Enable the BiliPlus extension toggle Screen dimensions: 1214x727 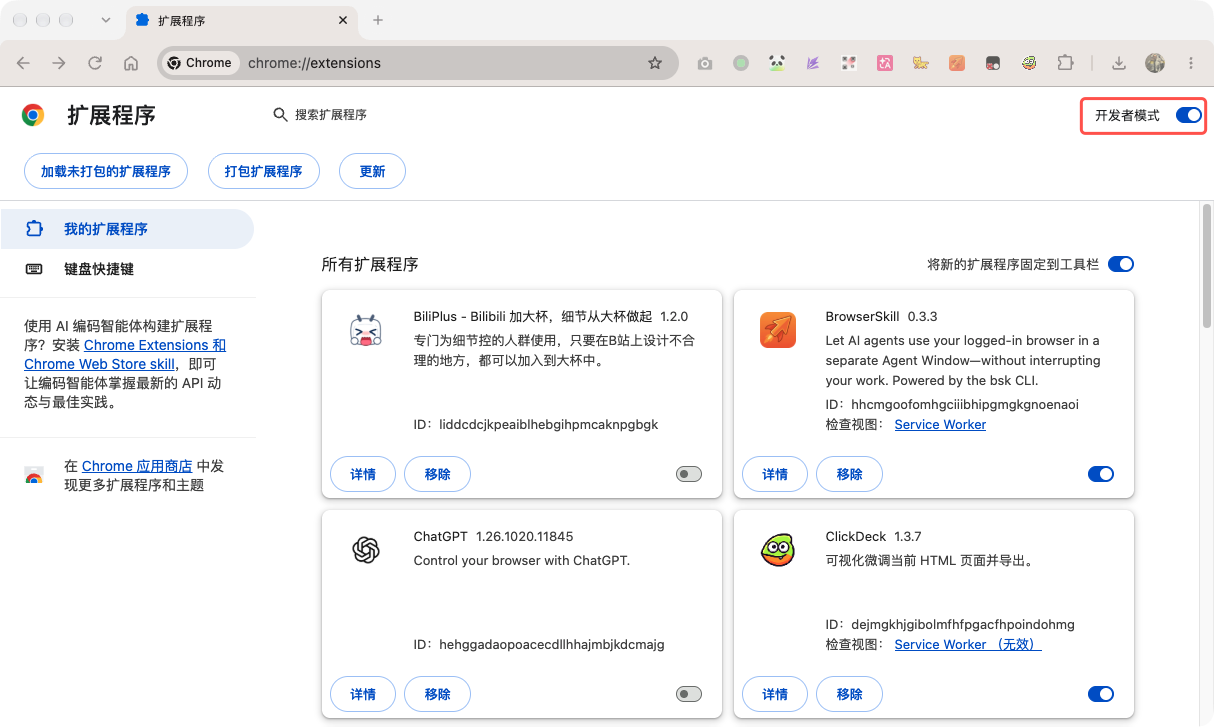(689, 474)
